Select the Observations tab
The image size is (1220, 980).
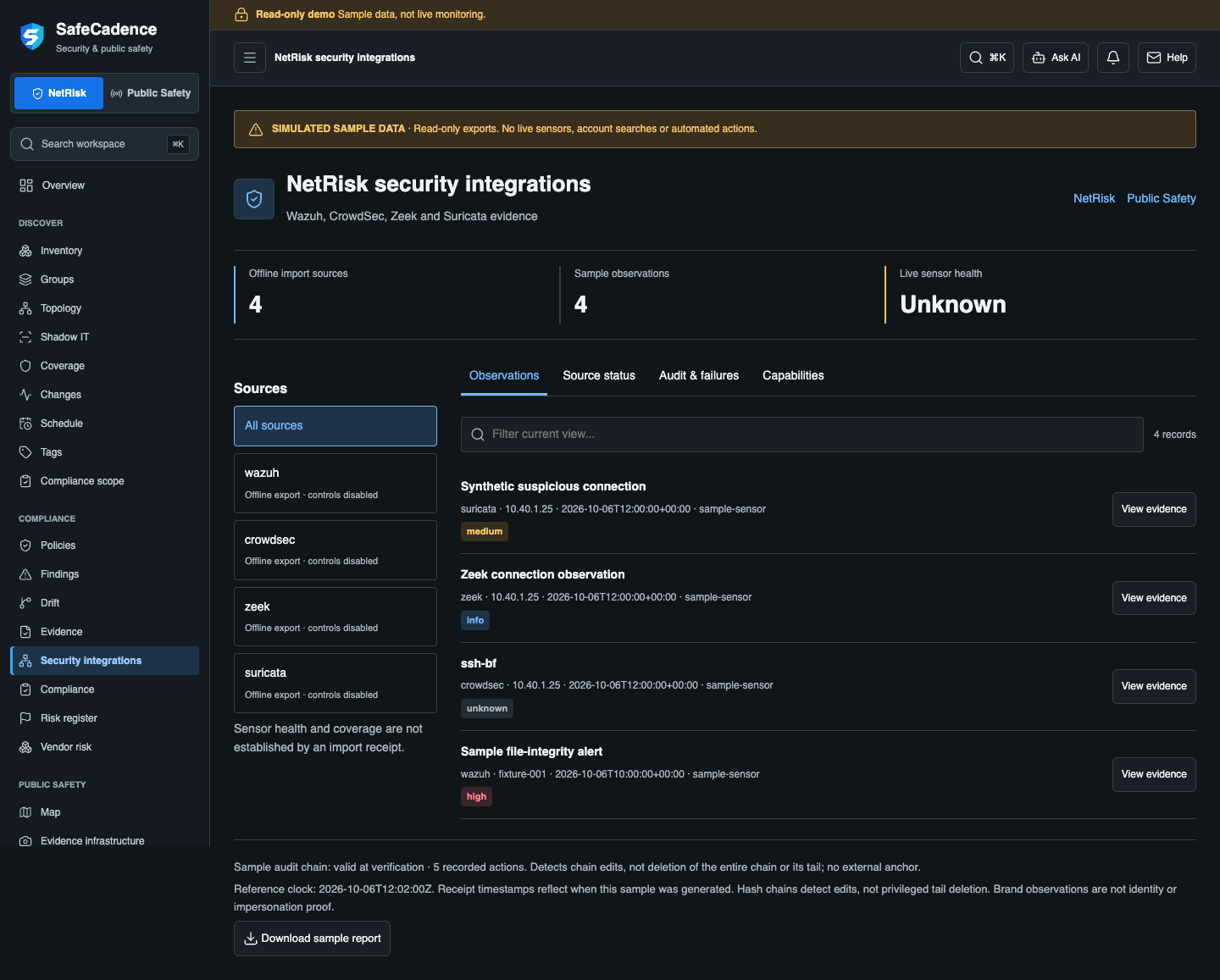coord(504,376)
